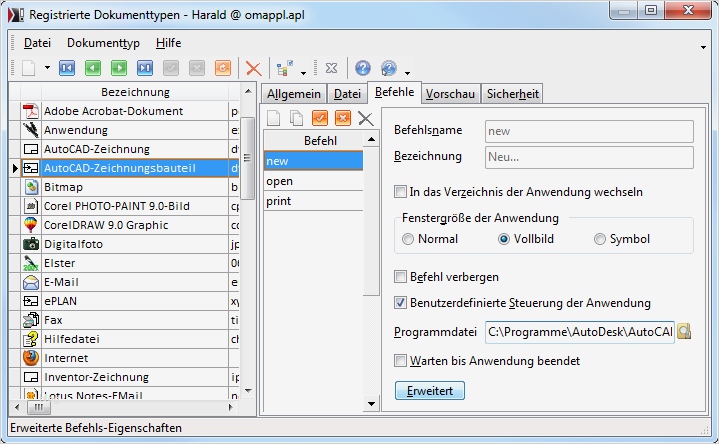
Task: Open help with blue question mark icon
Action: point(363,68)
